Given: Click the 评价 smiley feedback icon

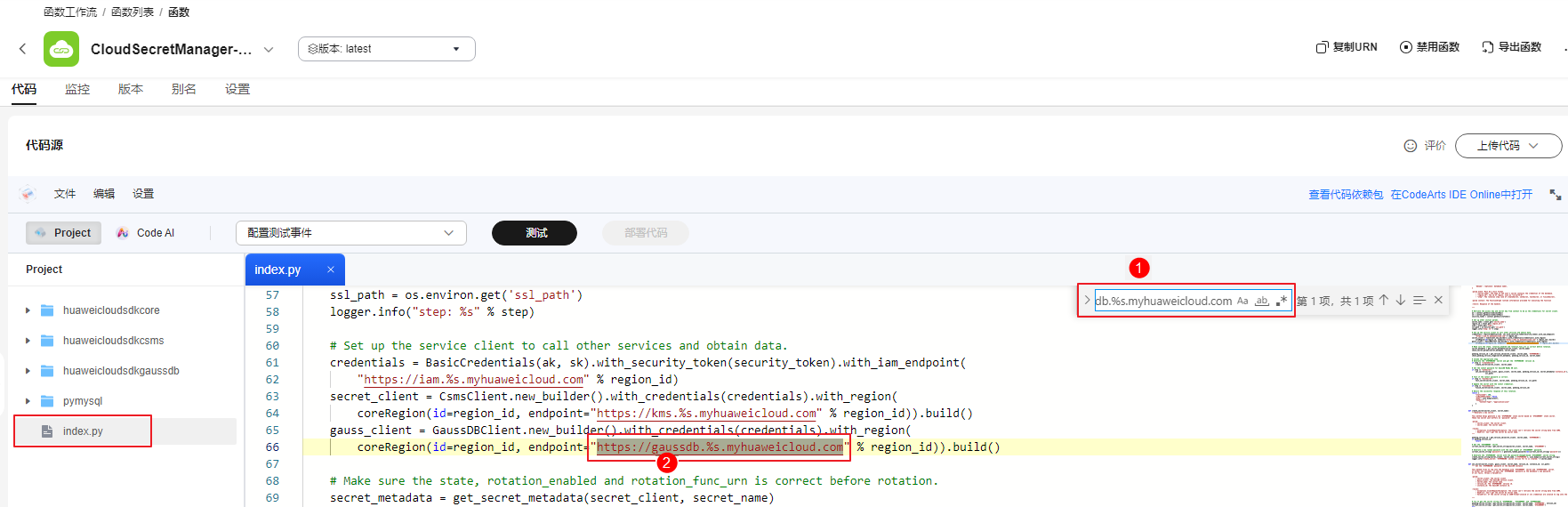Looking at the screenshot, I should [1410, 146].
